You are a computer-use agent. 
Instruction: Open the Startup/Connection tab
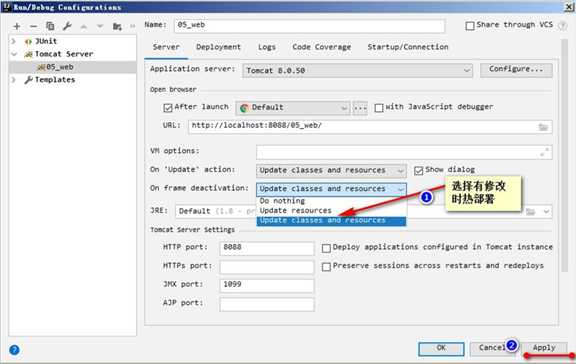point(408,47)
